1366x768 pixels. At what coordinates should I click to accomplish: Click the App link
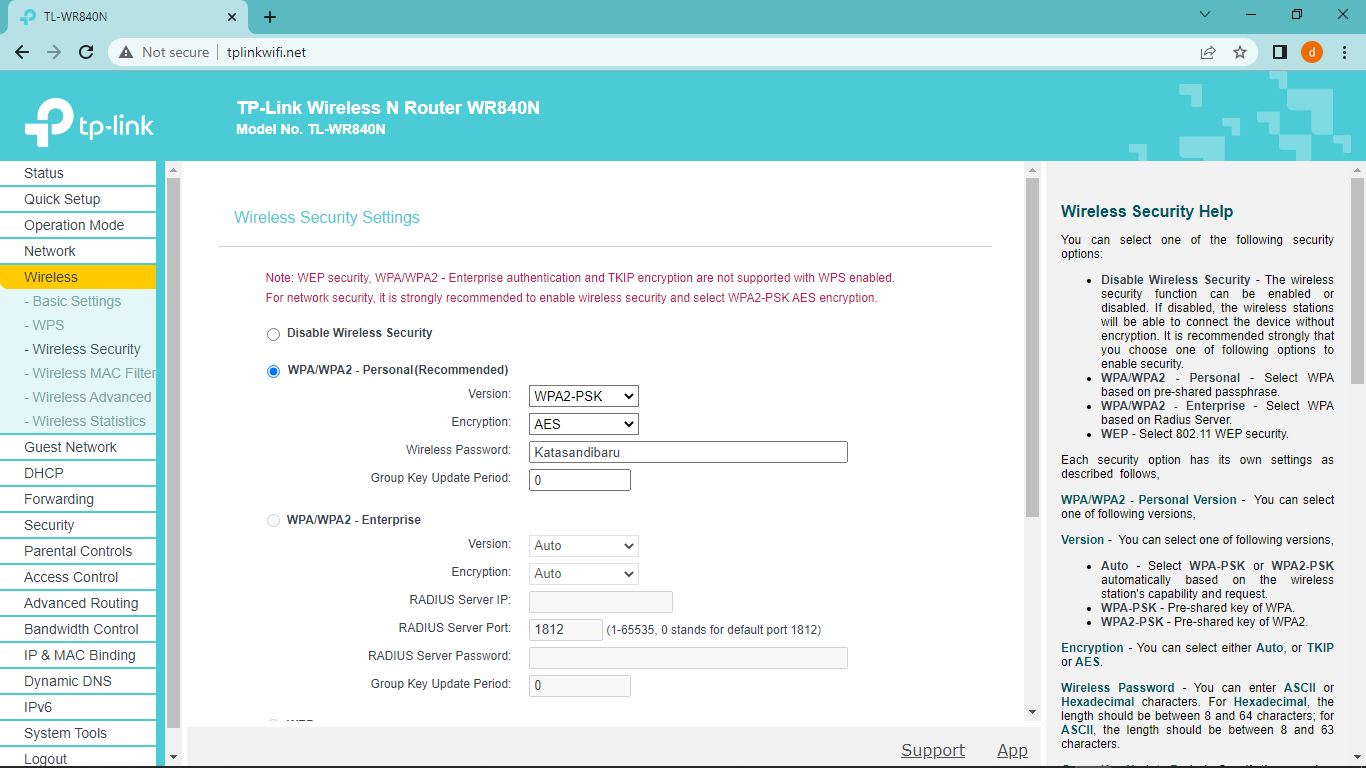[1012, 750]
